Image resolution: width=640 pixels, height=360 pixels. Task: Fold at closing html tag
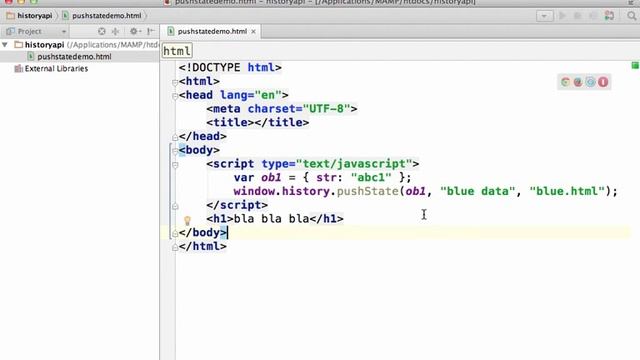(x=175, y=247)
